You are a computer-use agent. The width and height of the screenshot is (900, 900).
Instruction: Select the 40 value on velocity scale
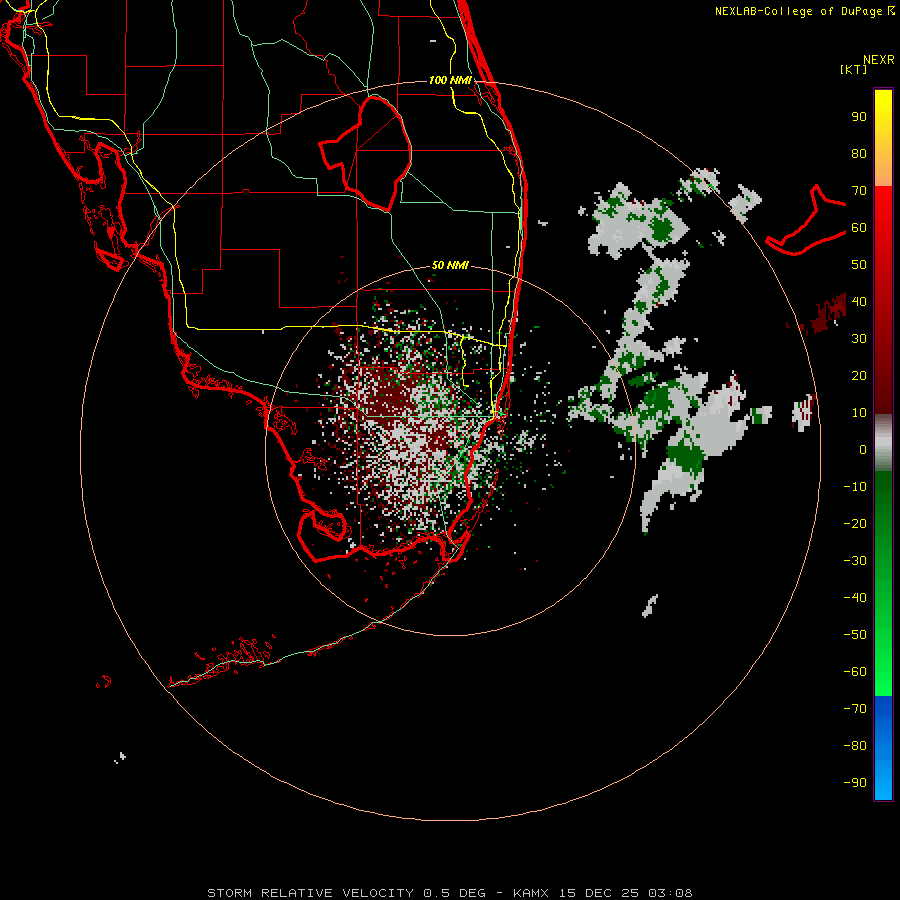pyautogui.click(x=859, y=301)
